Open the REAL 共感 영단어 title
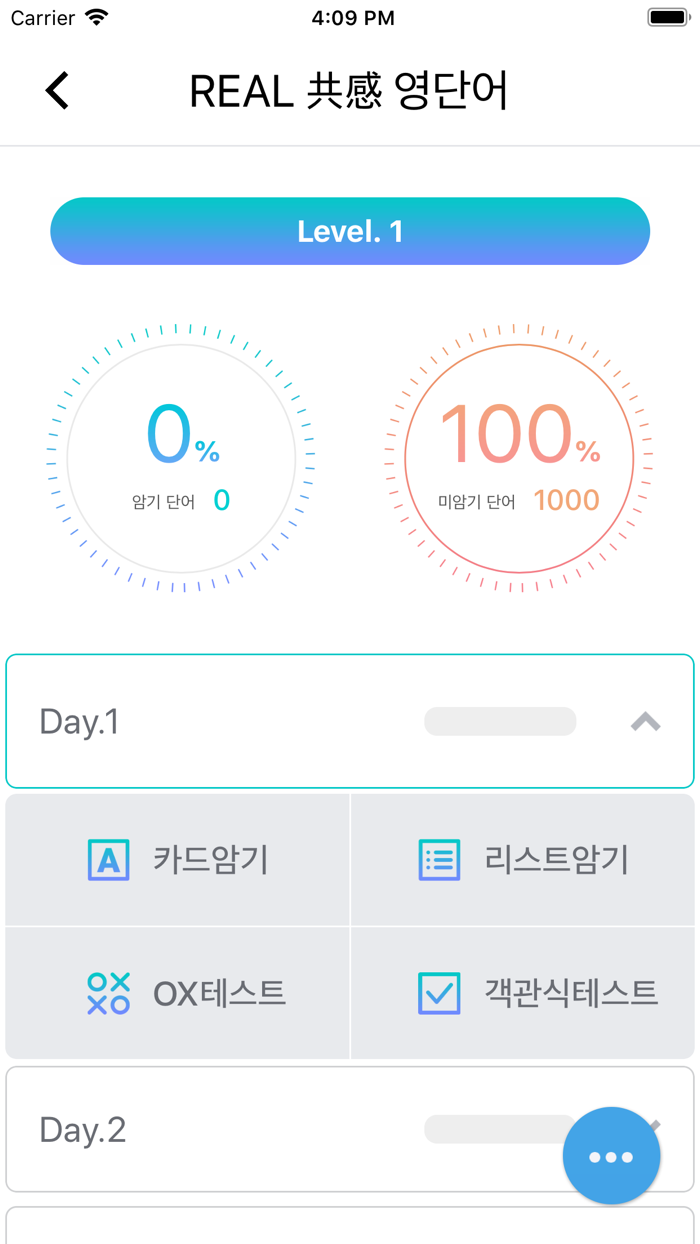The image size is (700, 1244). coord(350,90)
